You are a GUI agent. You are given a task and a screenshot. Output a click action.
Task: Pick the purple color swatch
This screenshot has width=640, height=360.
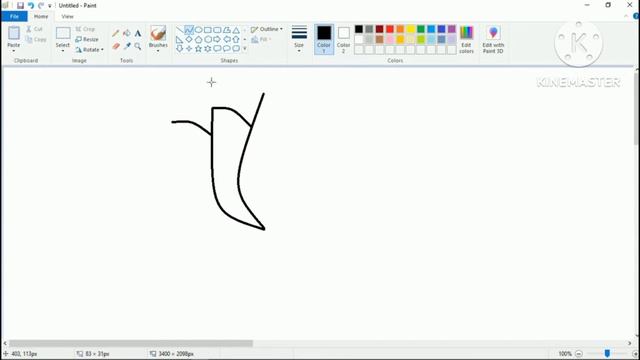tap(452, 29)
